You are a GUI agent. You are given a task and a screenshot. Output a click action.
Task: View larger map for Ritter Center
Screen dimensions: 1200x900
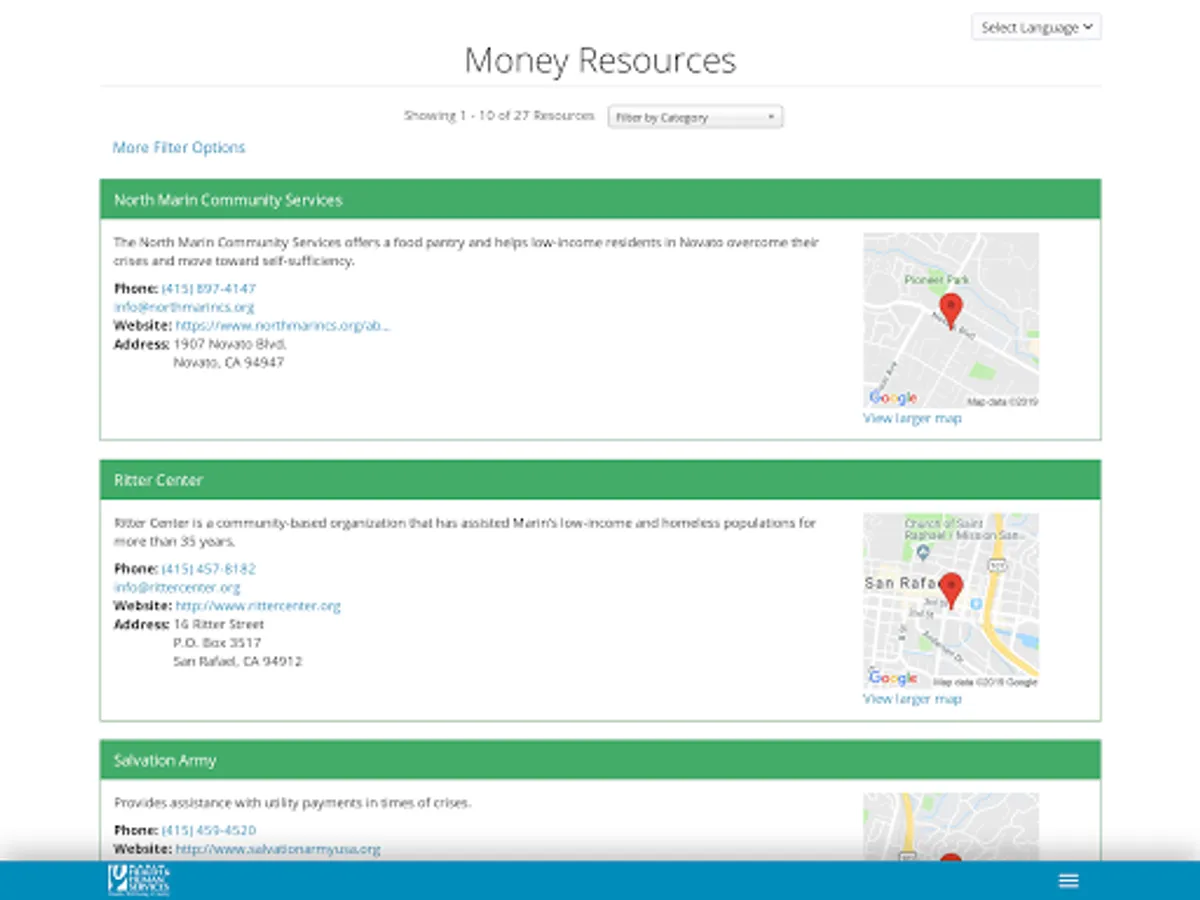coord(912,698)
